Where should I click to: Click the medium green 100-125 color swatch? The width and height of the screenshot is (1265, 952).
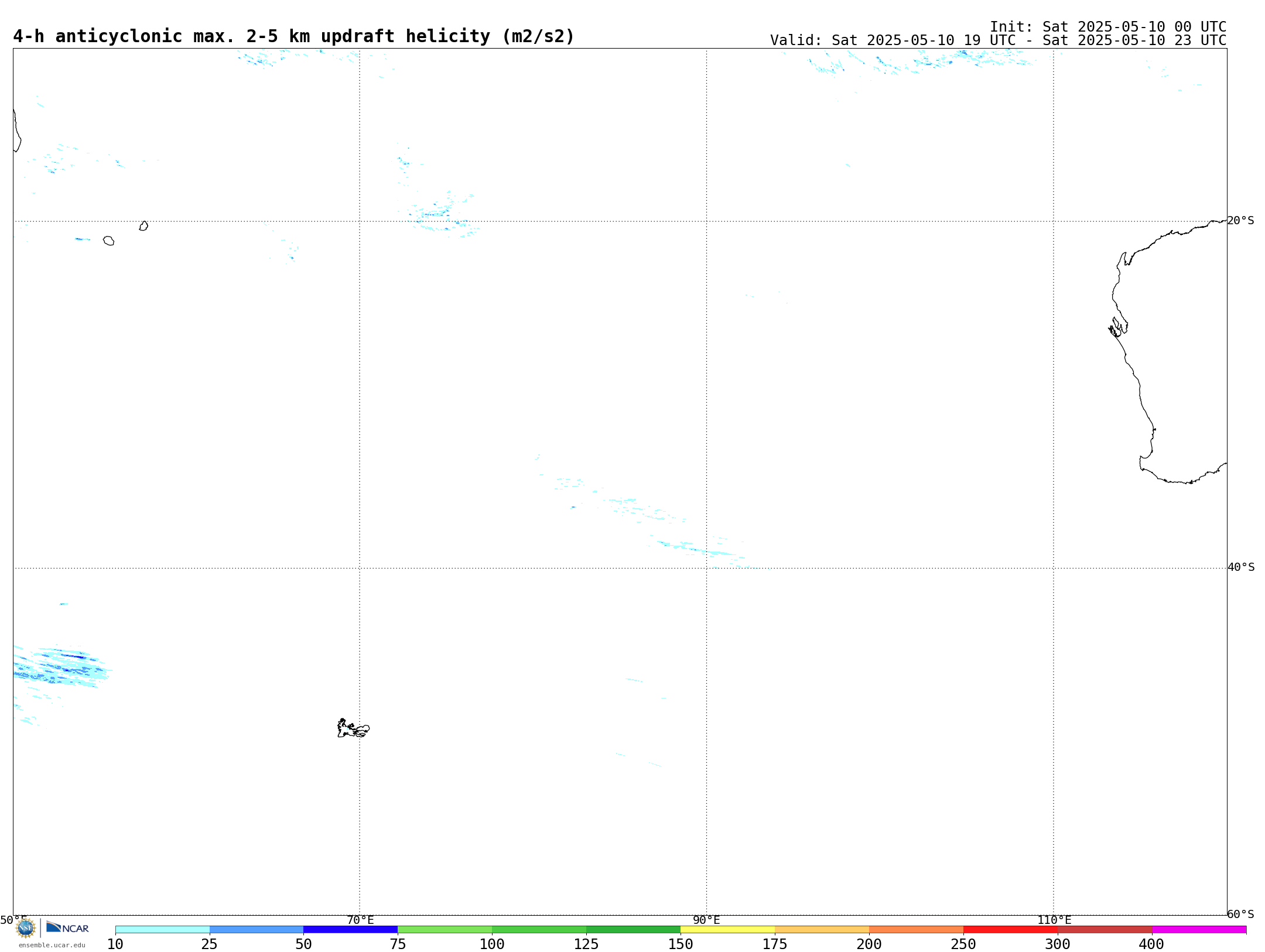point(539,930)
